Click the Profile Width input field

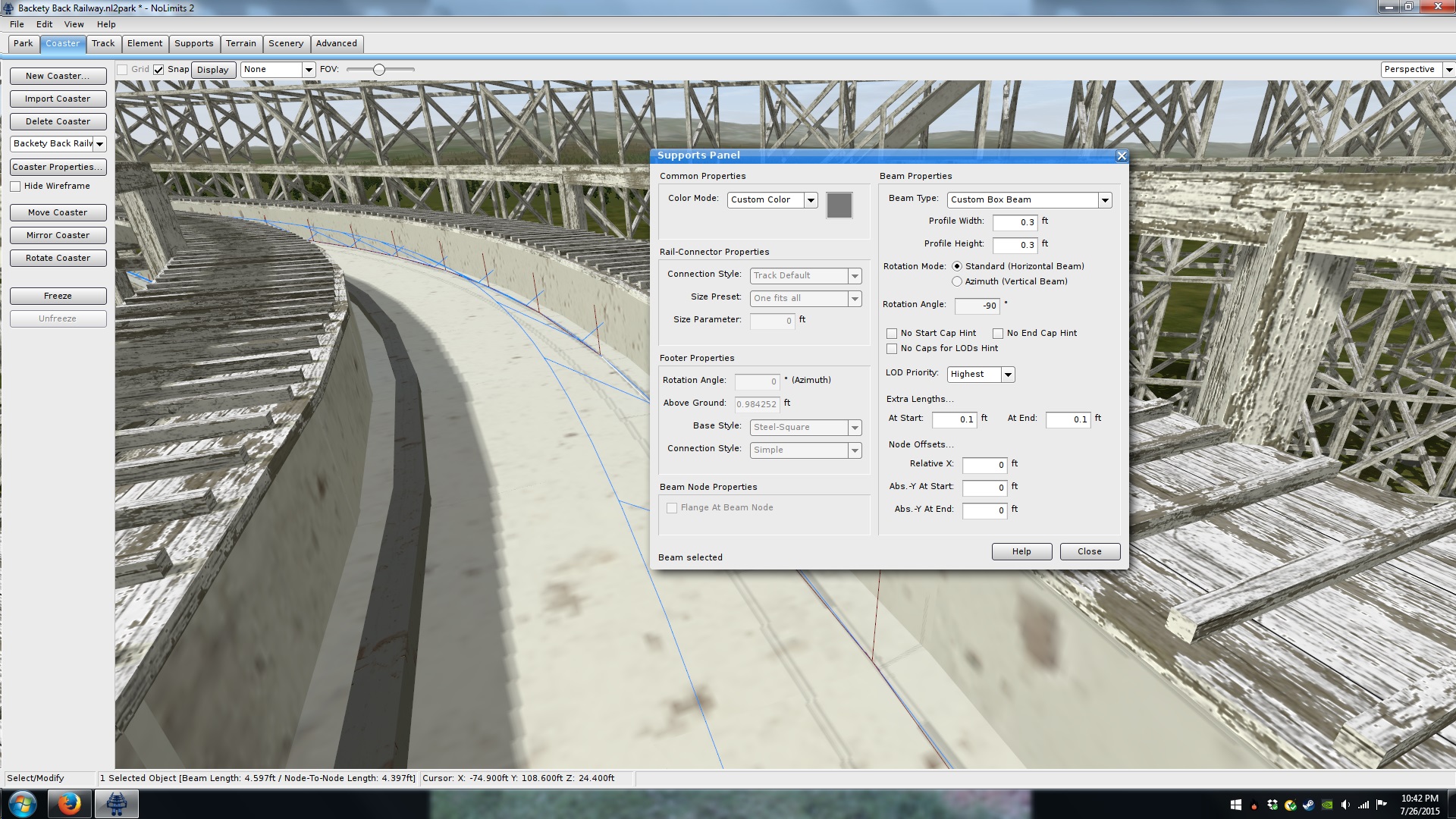pyautogui.click(x=1014, y=222)
